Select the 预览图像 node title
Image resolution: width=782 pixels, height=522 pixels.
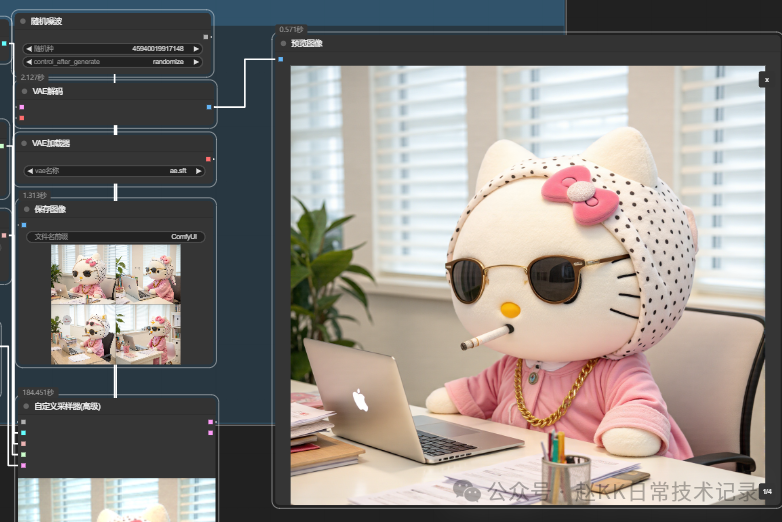coord(307,43)
